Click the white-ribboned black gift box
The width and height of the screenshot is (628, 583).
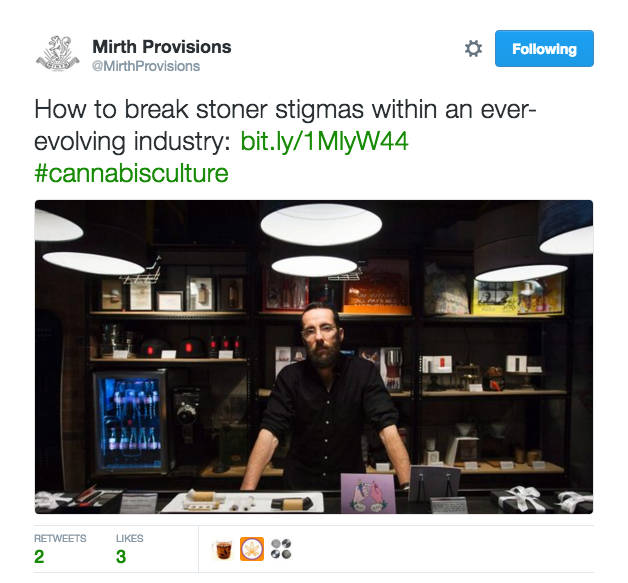point(522,500)
